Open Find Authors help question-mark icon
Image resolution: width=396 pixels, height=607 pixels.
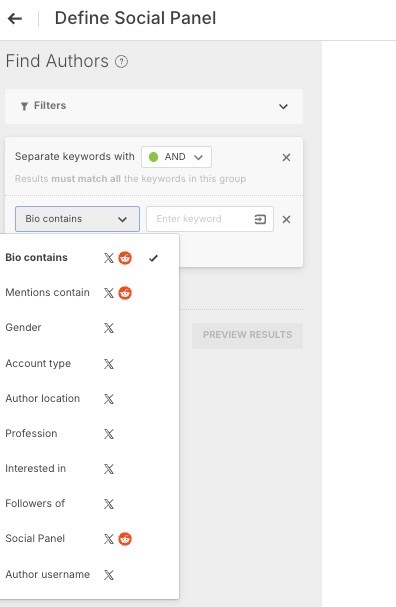(121, 62)
